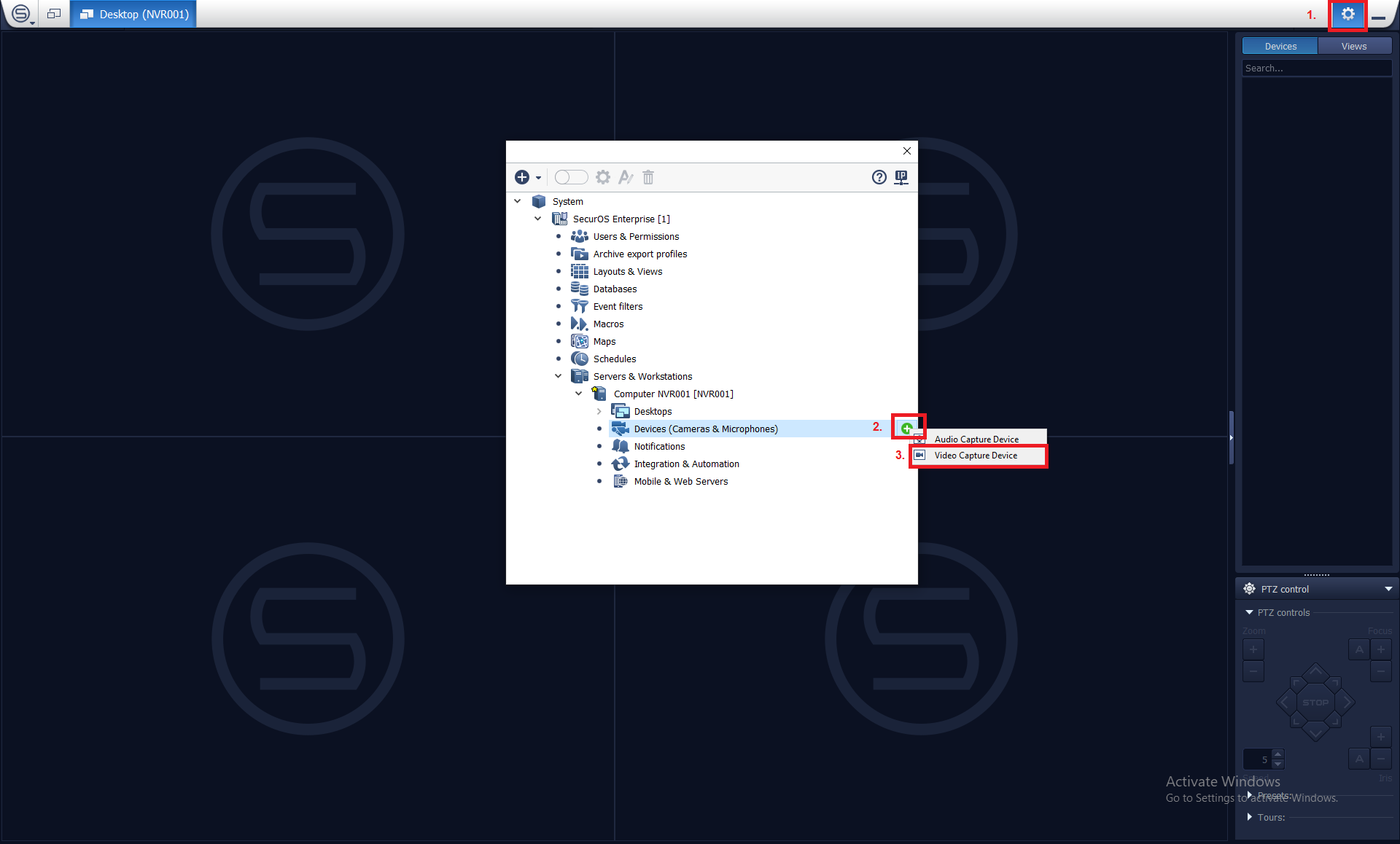
Task: Expand the Desktops tree node
Action: click(x=599, y=411)
